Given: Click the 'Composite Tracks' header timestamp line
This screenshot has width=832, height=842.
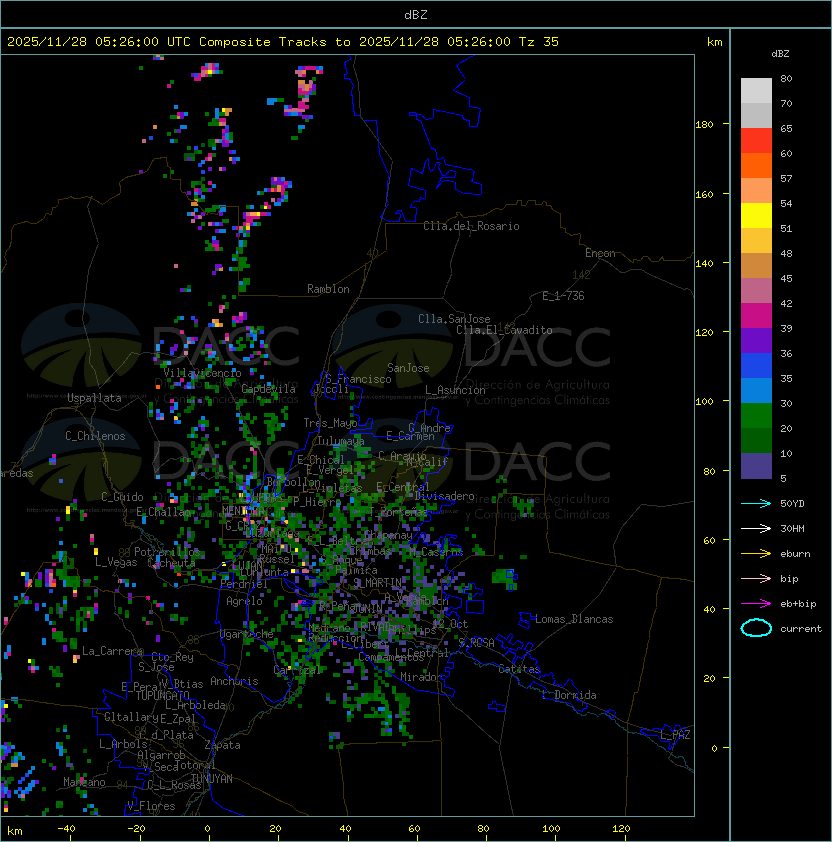Looking at the screenshot, I should click(x=283, y=42).
